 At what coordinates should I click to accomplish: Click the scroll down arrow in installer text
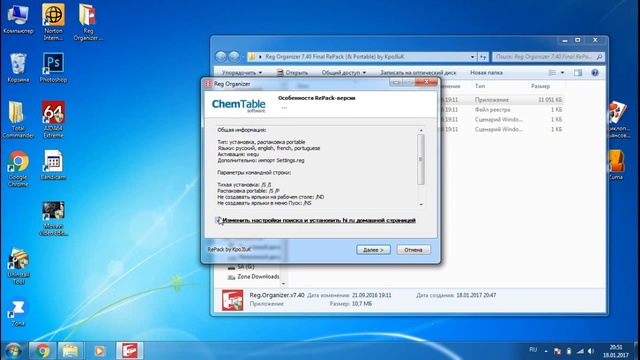coord(421,204)
